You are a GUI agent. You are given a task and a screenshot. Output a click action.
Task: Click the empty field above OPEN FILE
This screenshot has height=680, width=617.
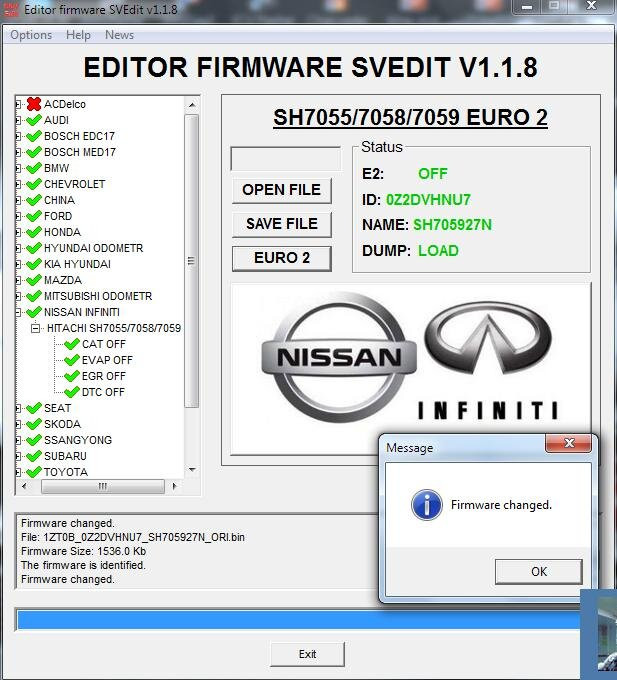pyautogui.click(x=286, y=159)
